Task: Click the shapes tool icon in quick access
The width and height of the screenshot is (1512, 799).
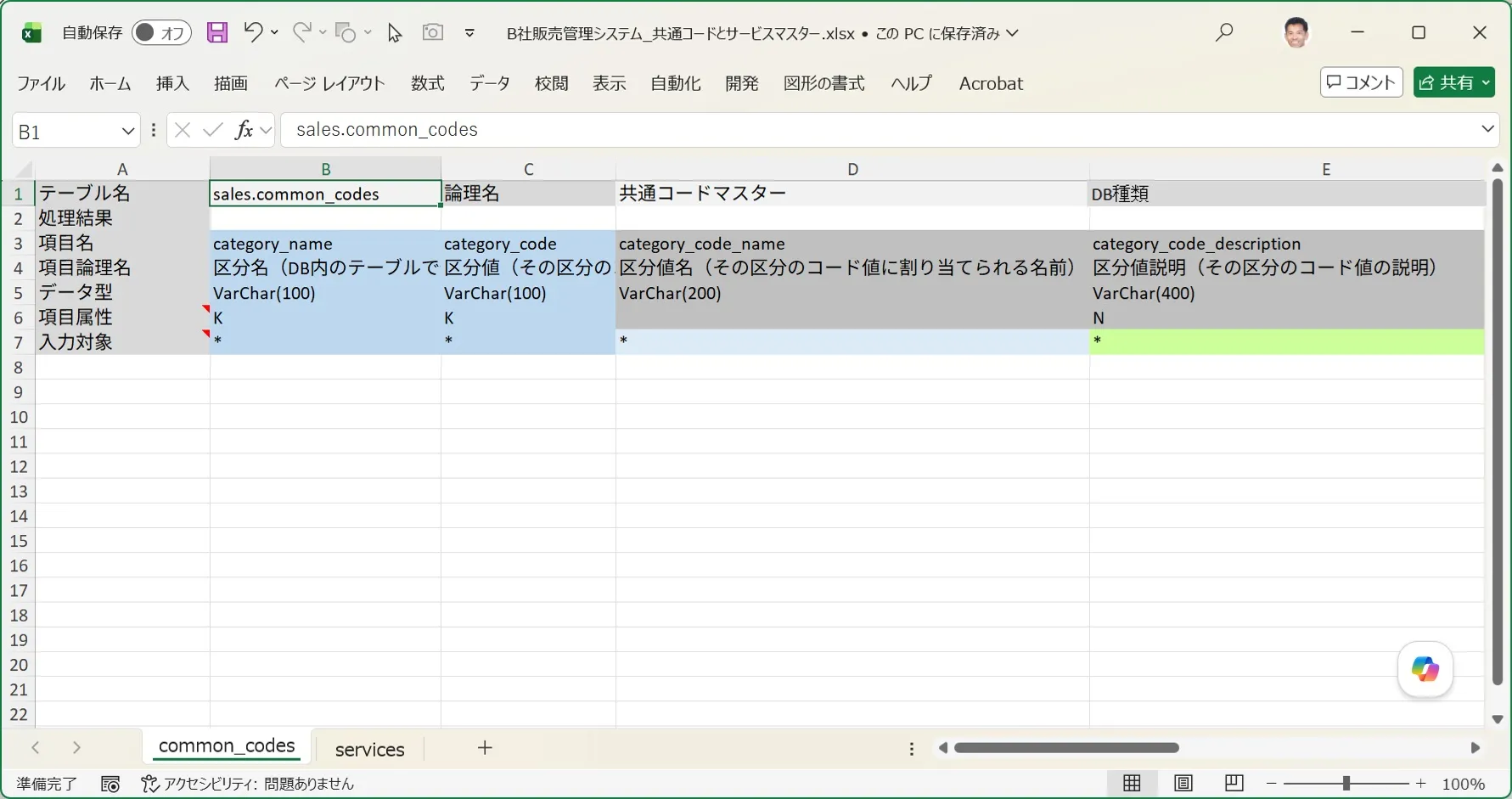Action: click(346, 33)
